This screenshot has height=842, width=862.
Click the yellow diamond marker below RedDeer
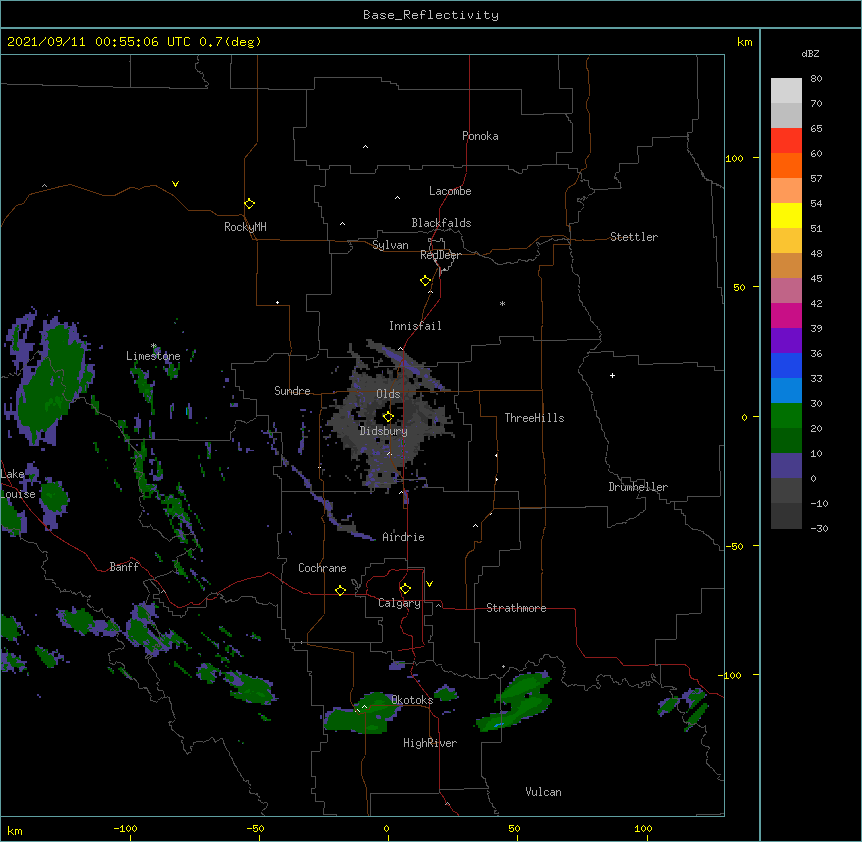click(426, 281)
